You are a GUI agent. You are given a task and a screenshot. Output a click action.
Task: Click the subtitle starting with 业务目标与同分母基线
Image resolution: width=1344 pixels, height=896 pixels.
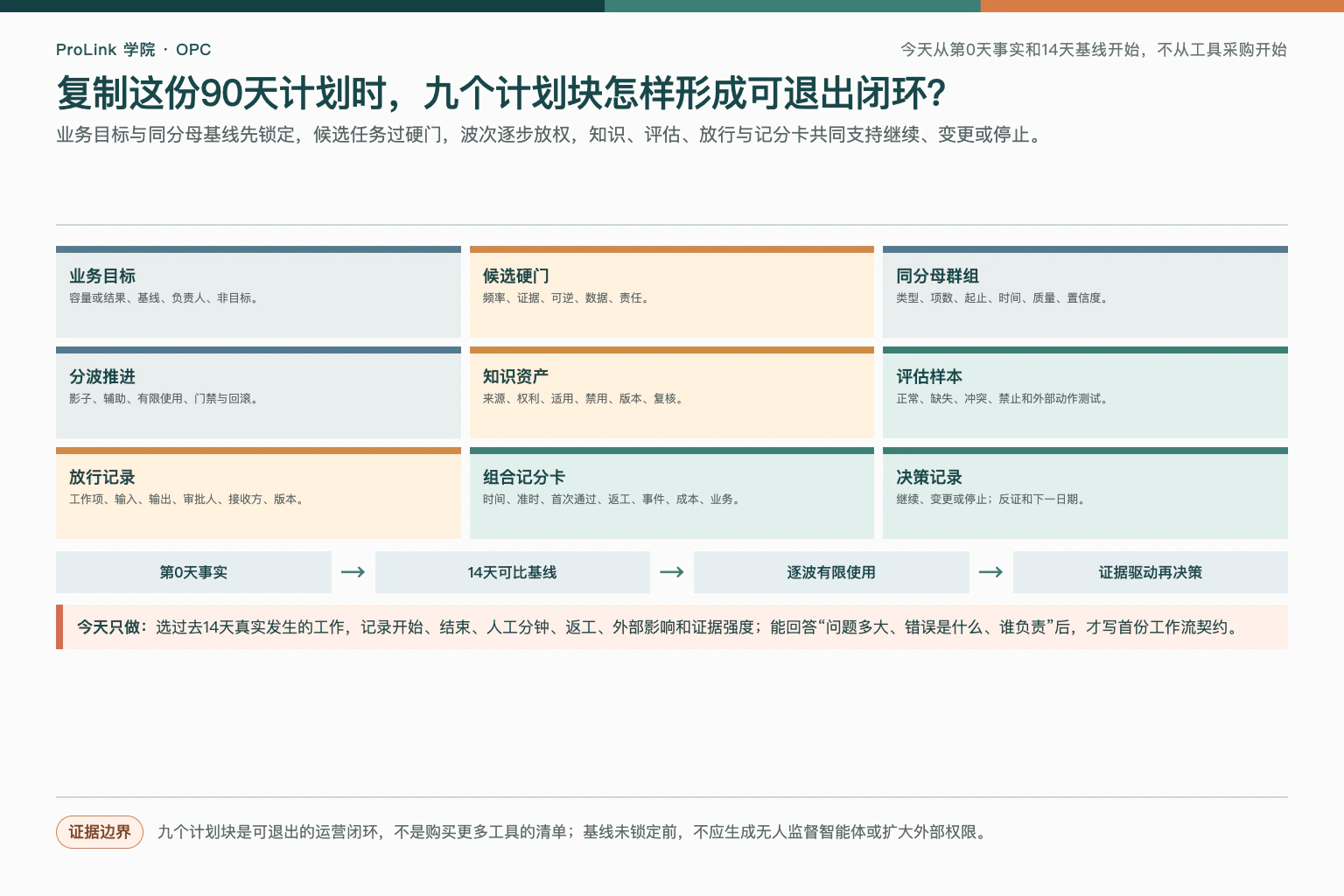click(x=551, y=135)
